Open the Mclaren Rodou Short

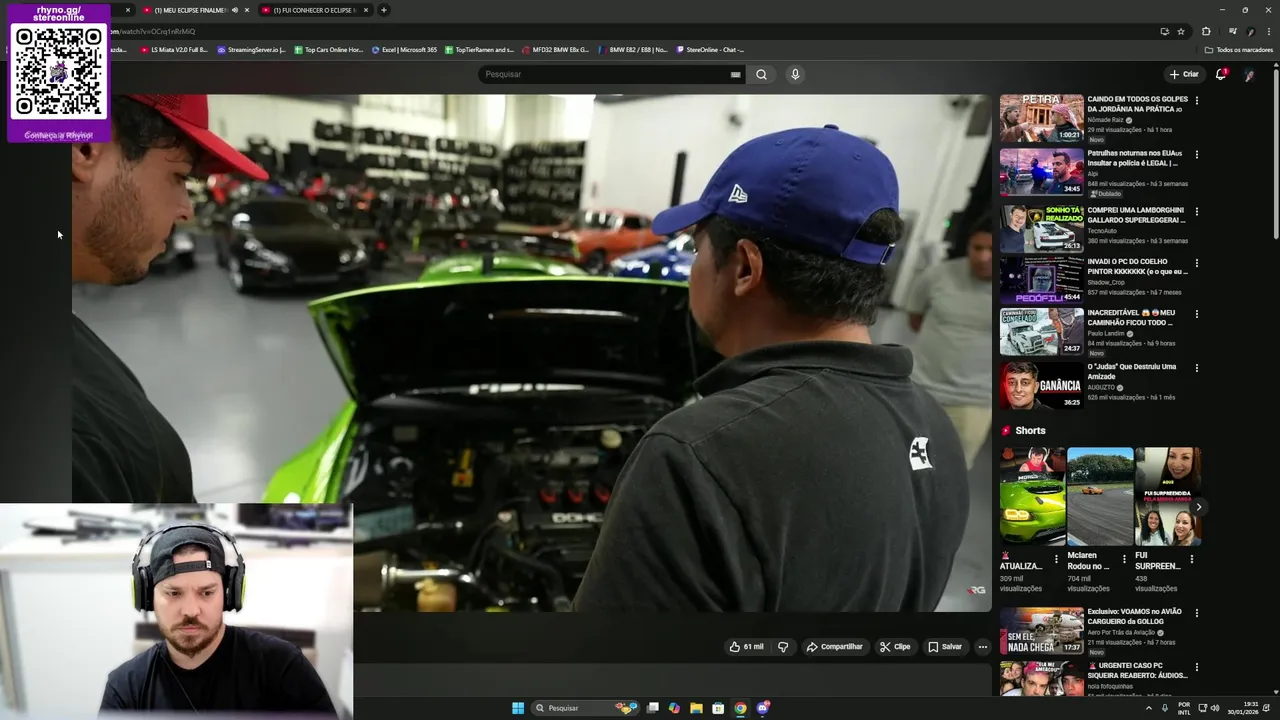pyautogui.click(x=1100, y=496)
